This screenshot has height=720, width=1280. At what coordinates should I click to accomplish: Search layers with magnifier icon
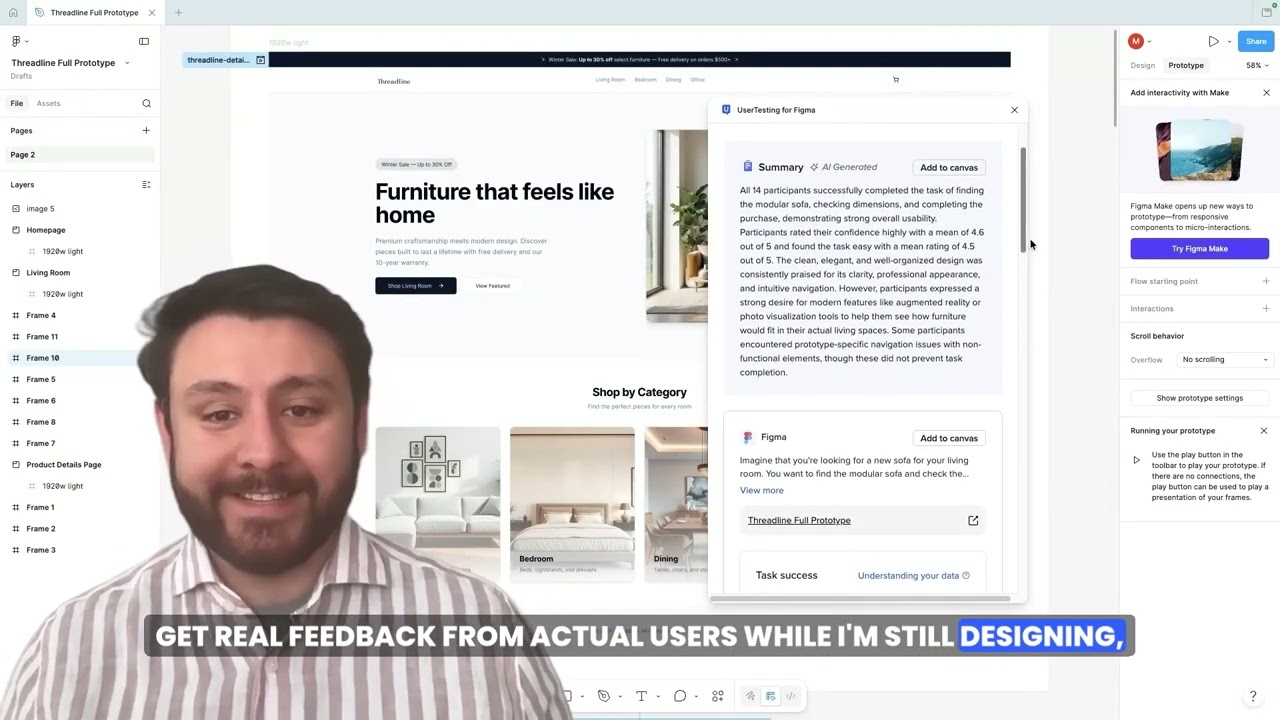tap(146, 103)
